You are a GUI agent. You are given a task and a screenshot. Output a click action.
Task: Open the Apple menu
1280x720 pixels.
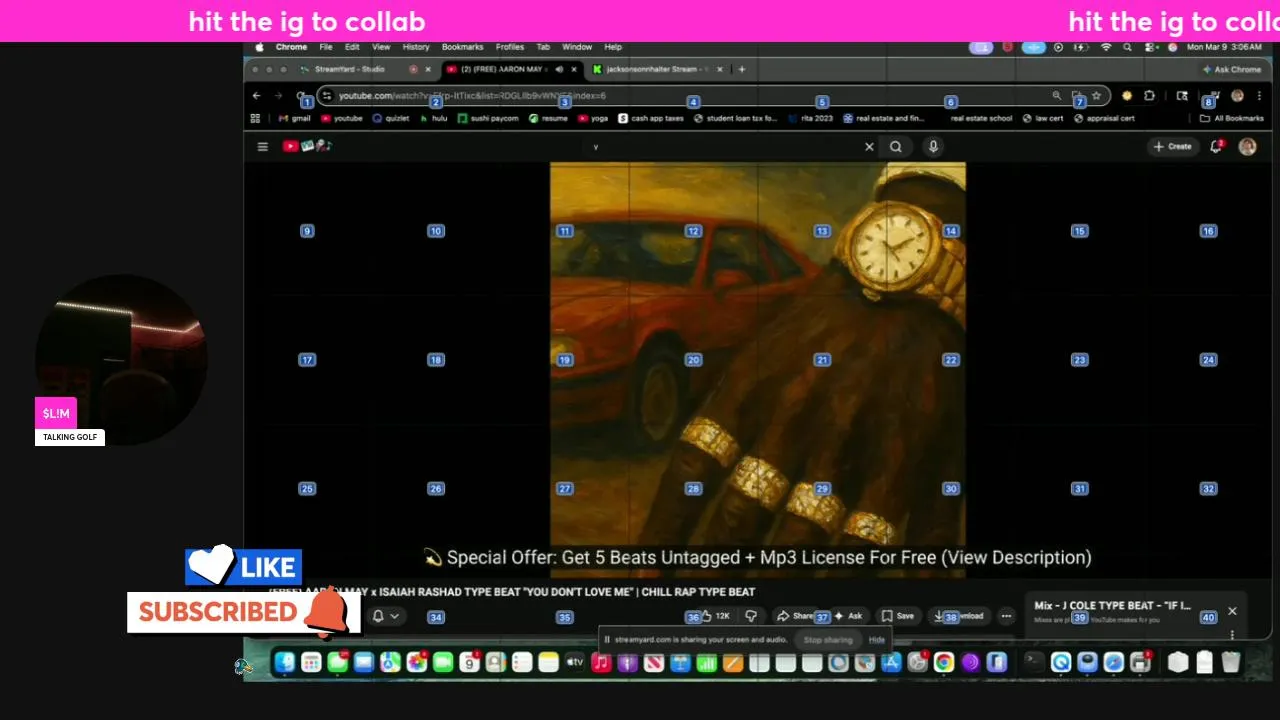[x=261, y=47]
